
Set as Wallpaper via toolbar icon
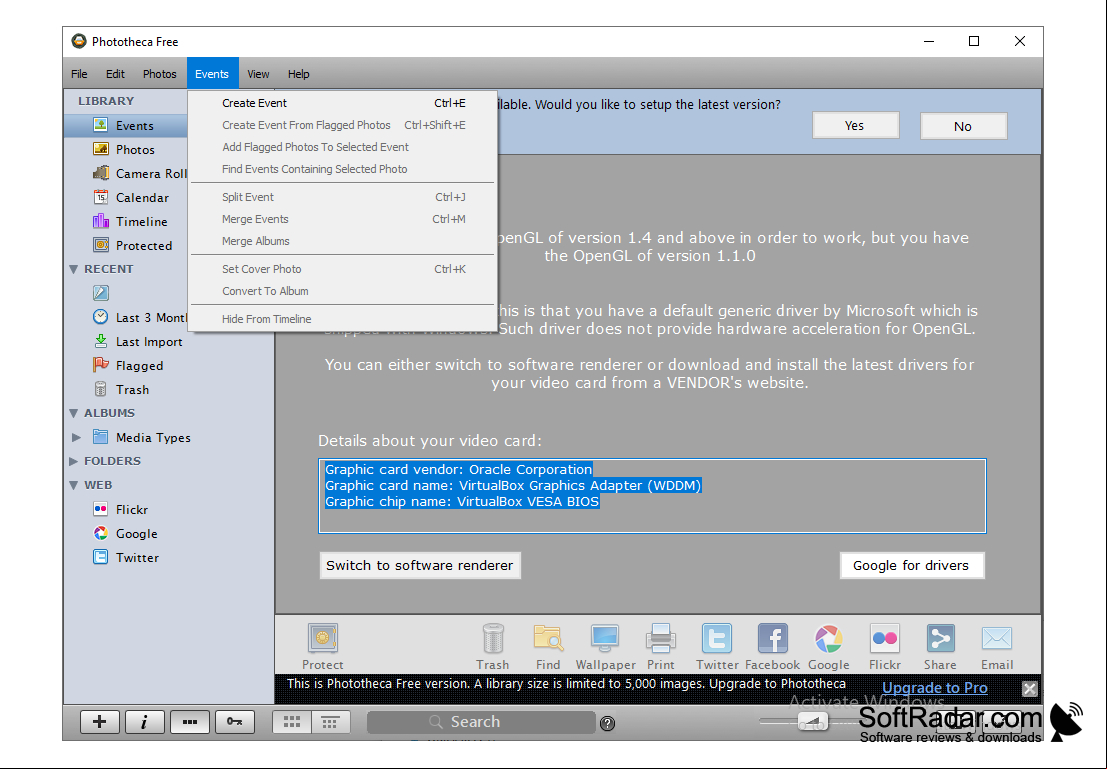point(605,646)
